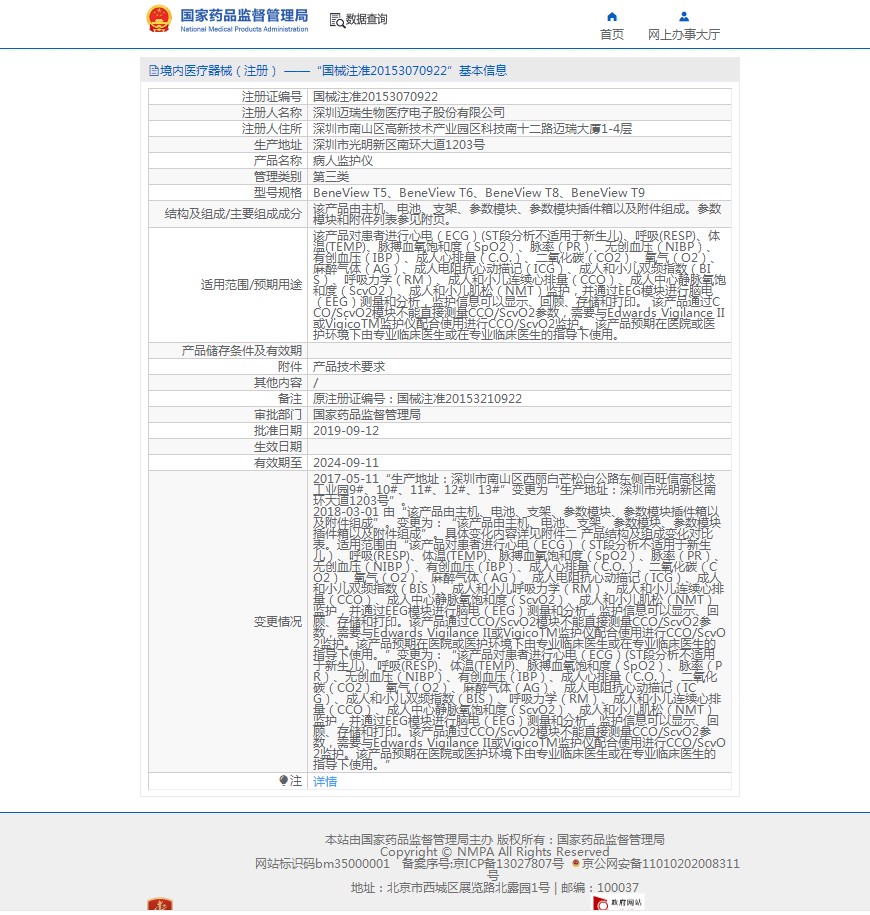Click the red emblem icon in the footer
Screen dimensions: 870x915
(160, 905)
